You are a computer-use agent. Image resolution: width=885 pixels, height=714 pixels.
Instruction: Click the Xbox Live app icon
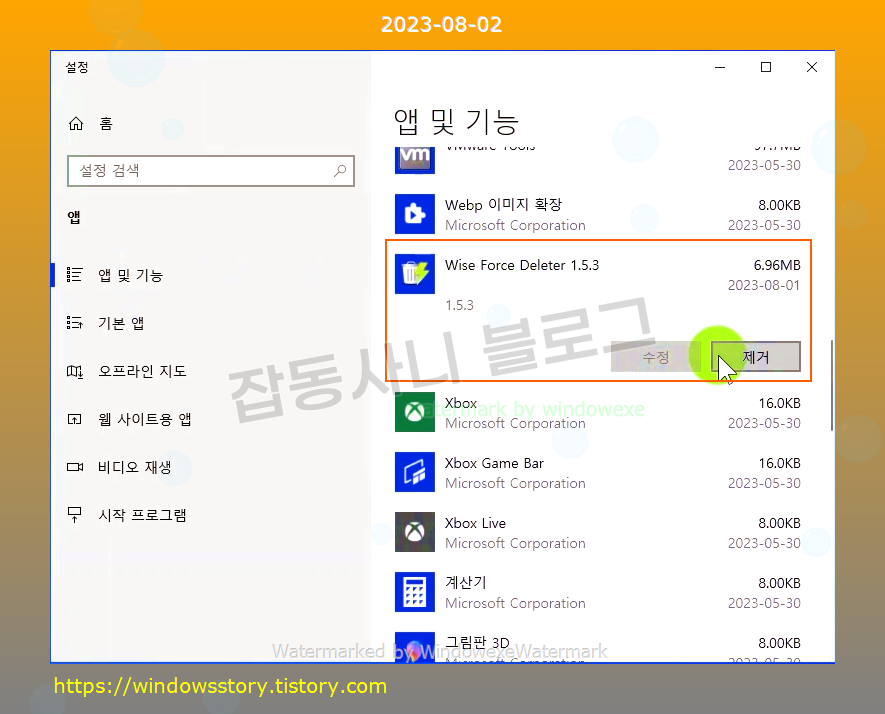pos(415,532)
